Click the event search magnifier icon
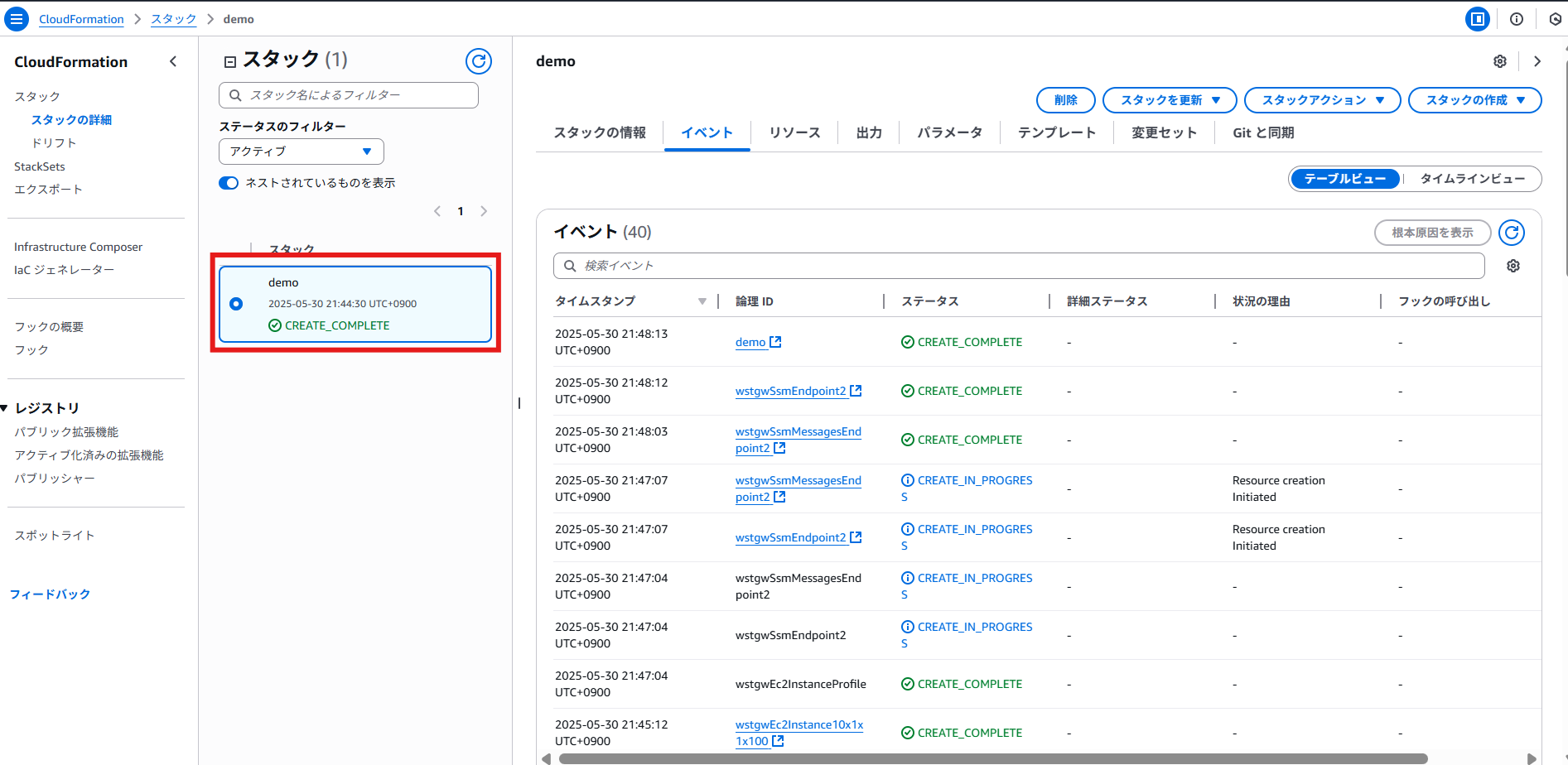The width and height of the screenshot is (1568, 765). pyautogui.click(x=570, y=266)
